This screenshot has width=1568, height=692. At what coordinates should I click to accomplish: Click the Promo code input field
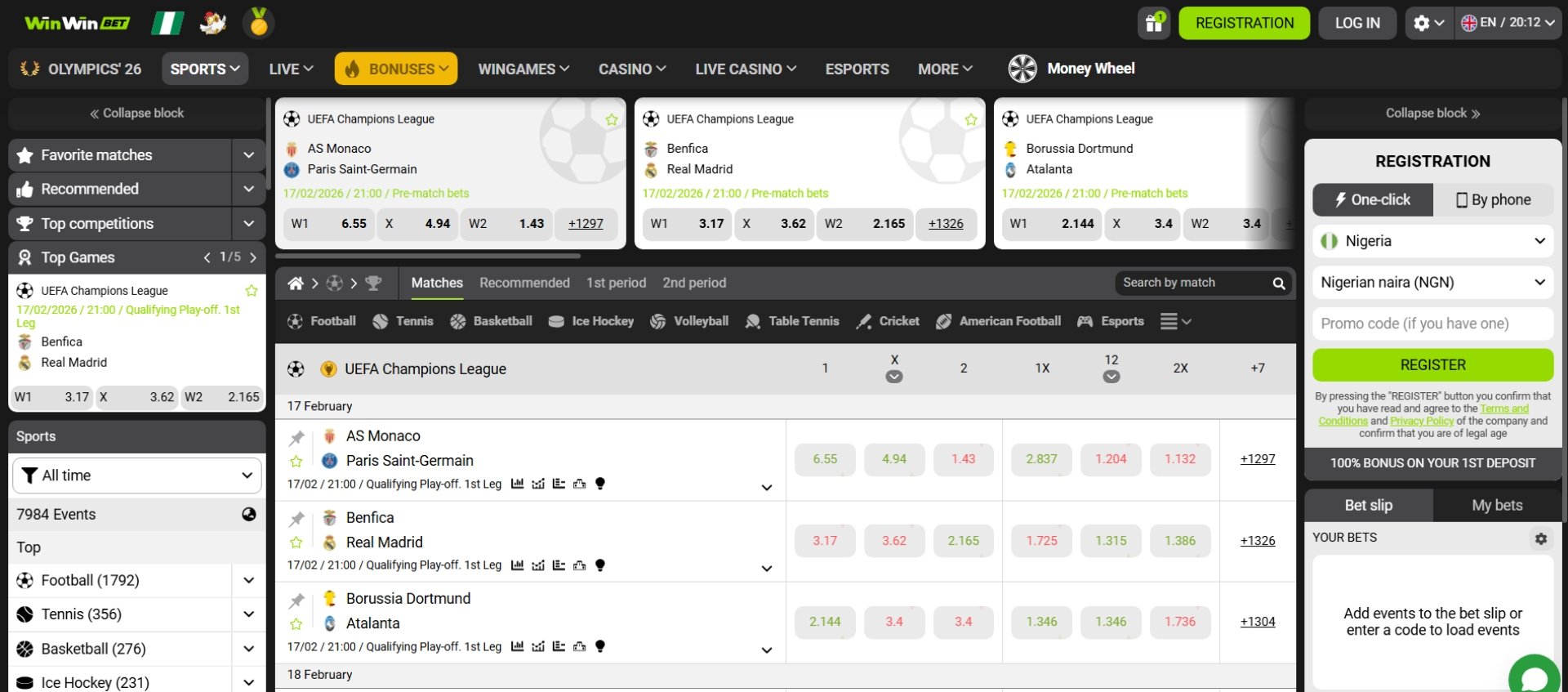[1432, 324]
